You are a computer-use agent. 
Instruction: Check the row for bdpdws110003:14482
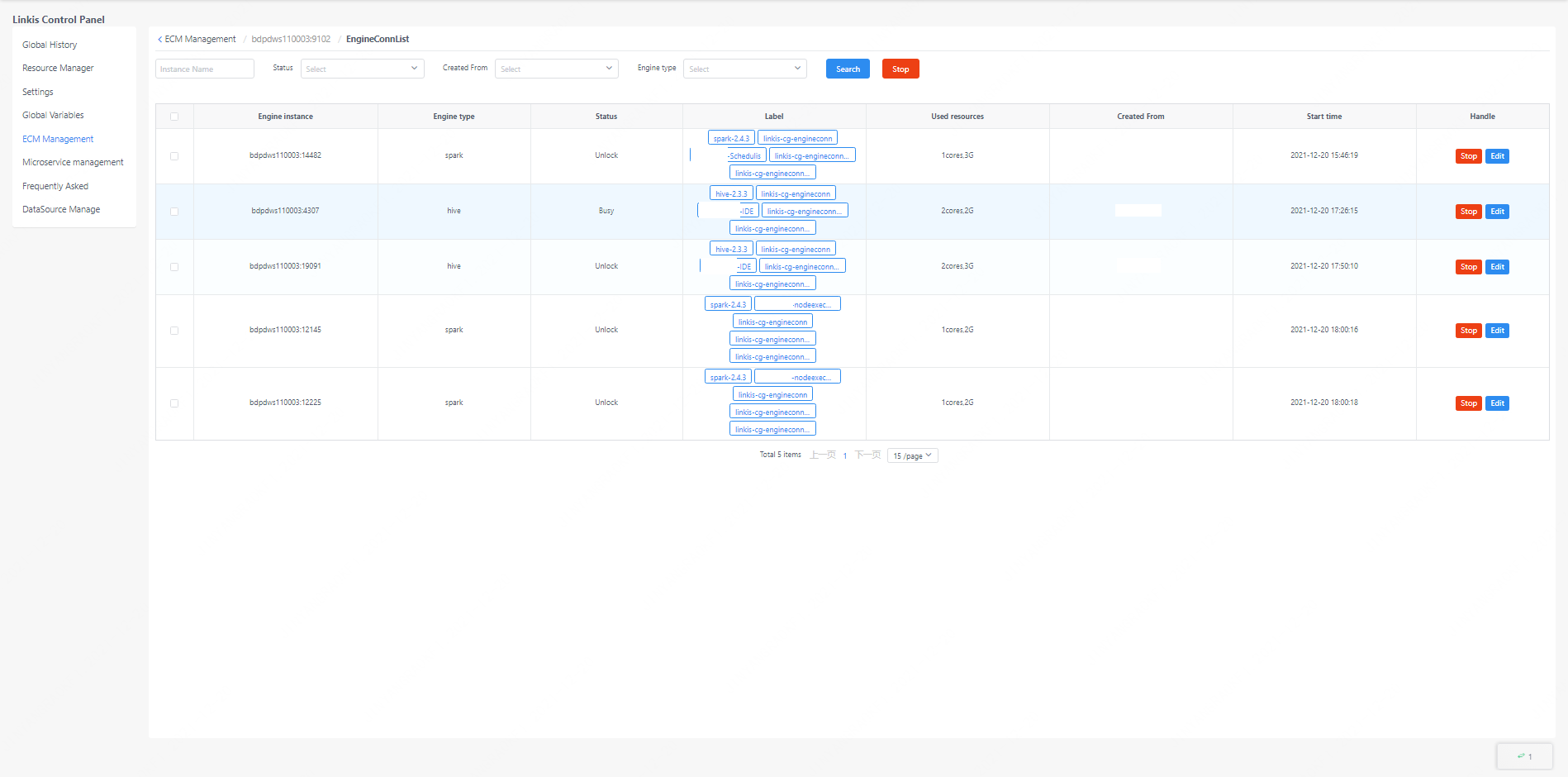coord(174,156)
